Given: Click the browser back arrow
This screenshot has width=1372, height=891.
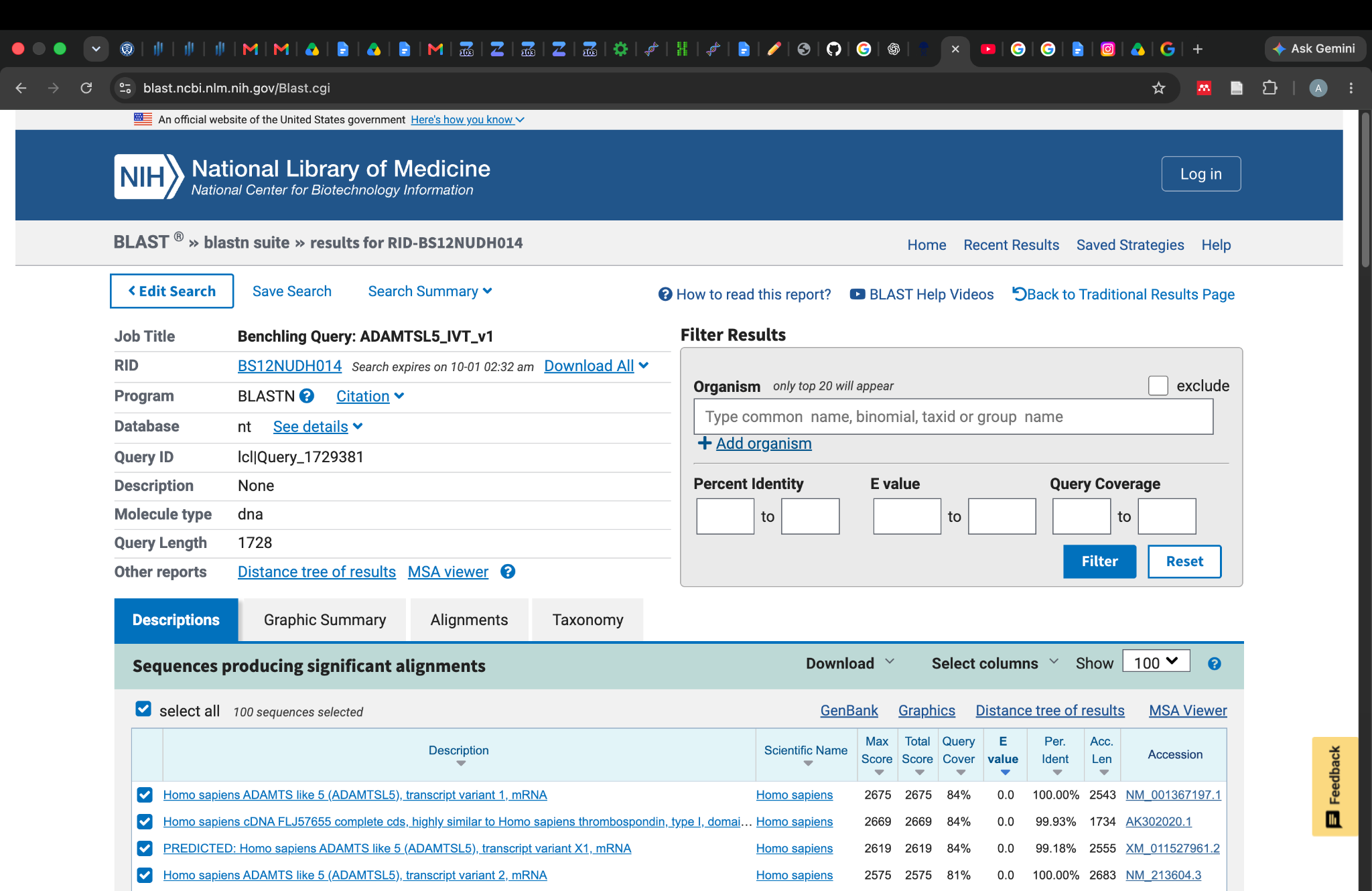Looking at the screenshot, I should point(21,88).
